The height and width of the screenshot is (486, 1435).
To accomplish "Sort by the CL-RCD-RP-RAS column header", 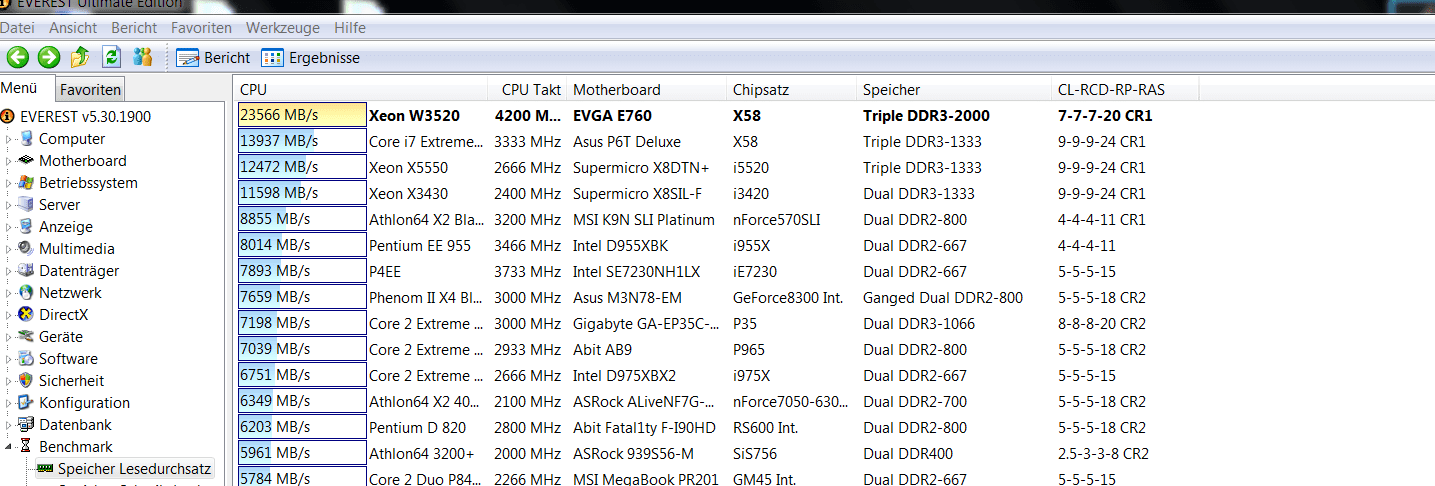I will (1125, 89).
